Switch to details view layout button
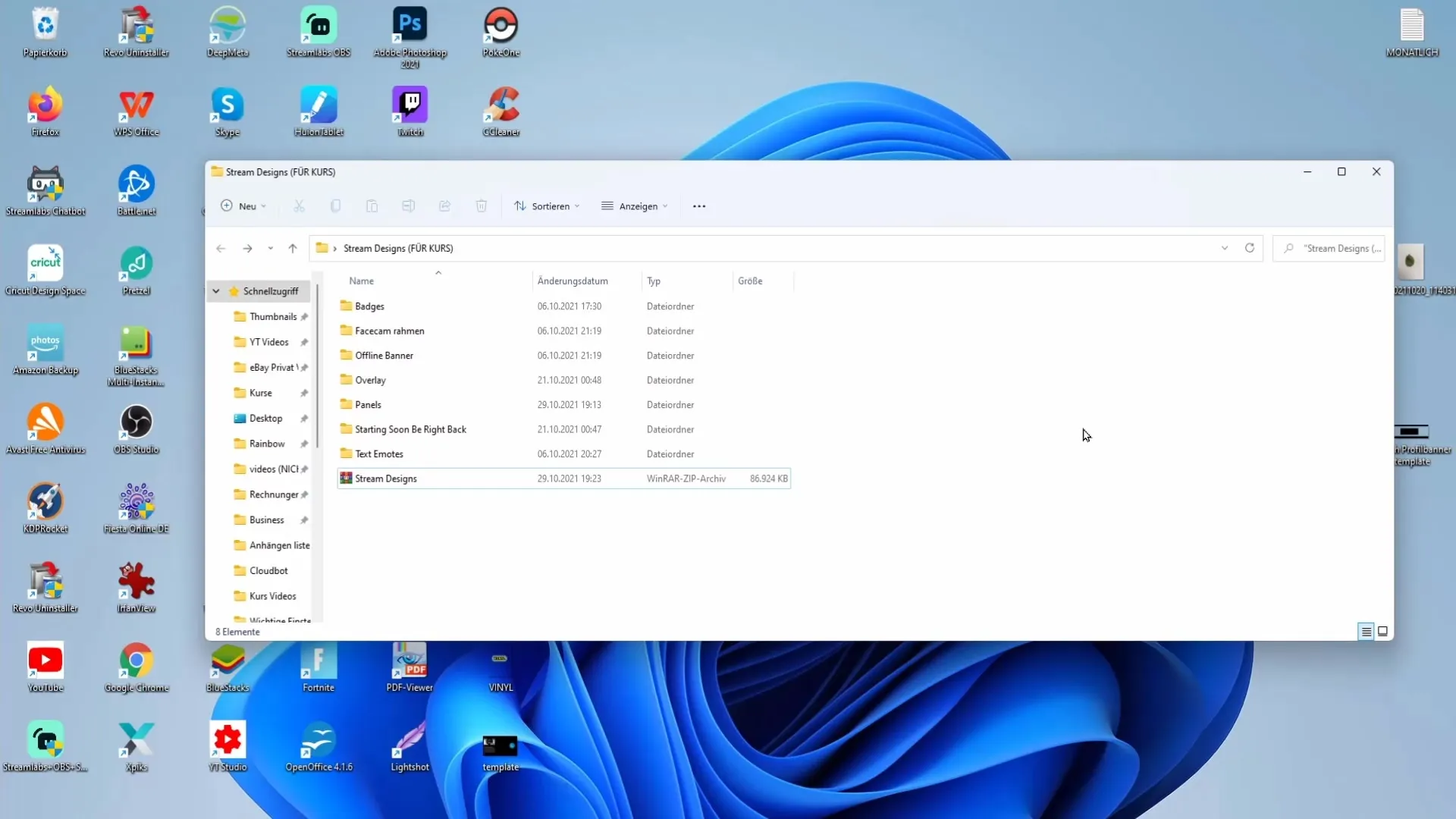Viewport: 1456px width, 819px height. (x=1366, y=631)
